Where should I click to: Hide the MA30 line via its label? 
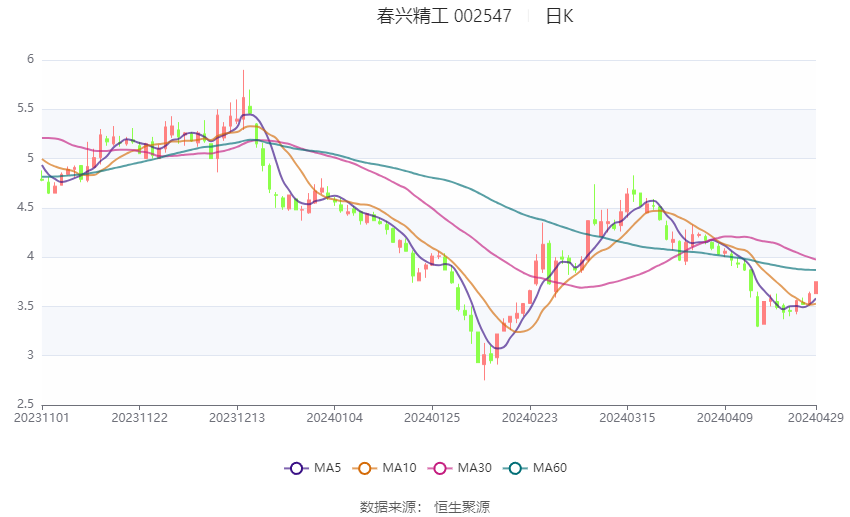(x=474, y=468)
